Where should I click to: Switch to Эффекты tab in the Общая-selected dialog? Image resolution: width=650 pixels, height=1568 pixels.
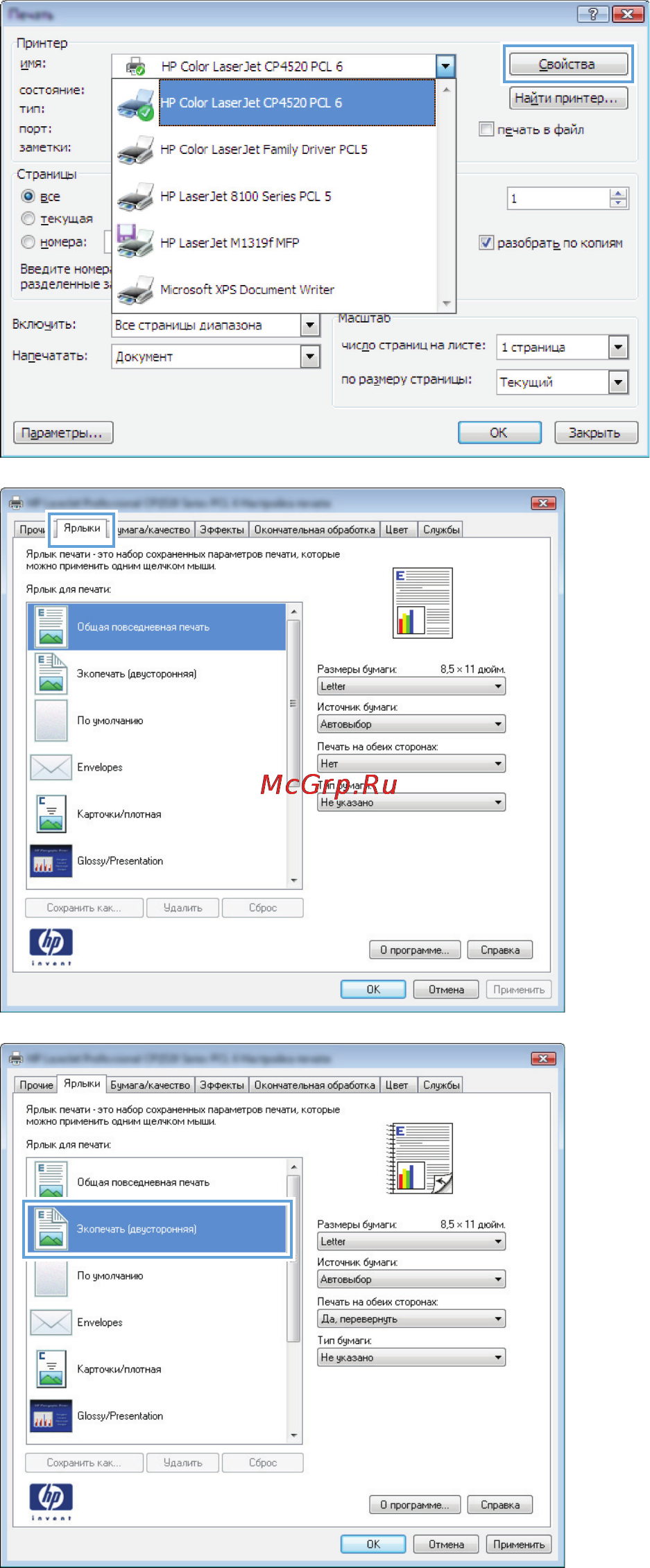[222, 530]
